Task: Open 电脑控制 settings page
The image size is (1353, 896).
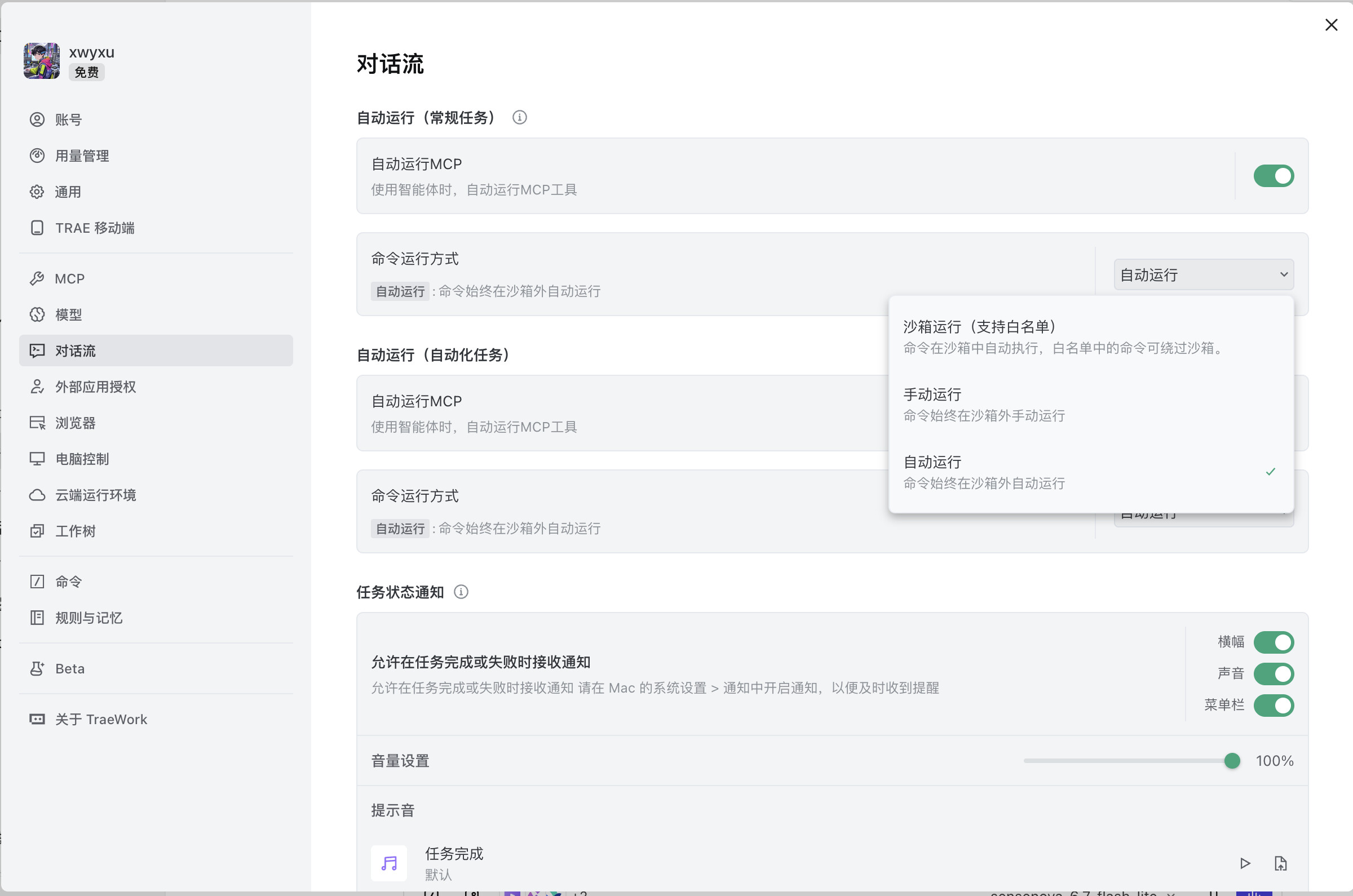Action: [156, 458]
